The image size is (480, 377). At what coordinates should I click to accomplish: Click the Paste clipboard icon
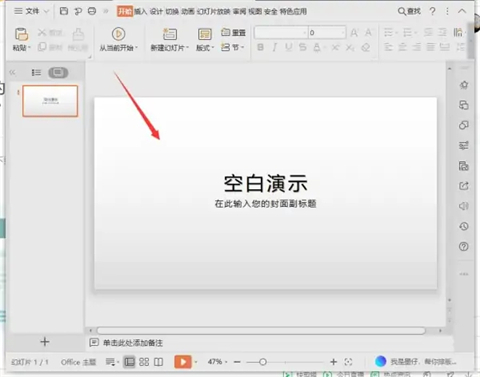coord(21,34)
